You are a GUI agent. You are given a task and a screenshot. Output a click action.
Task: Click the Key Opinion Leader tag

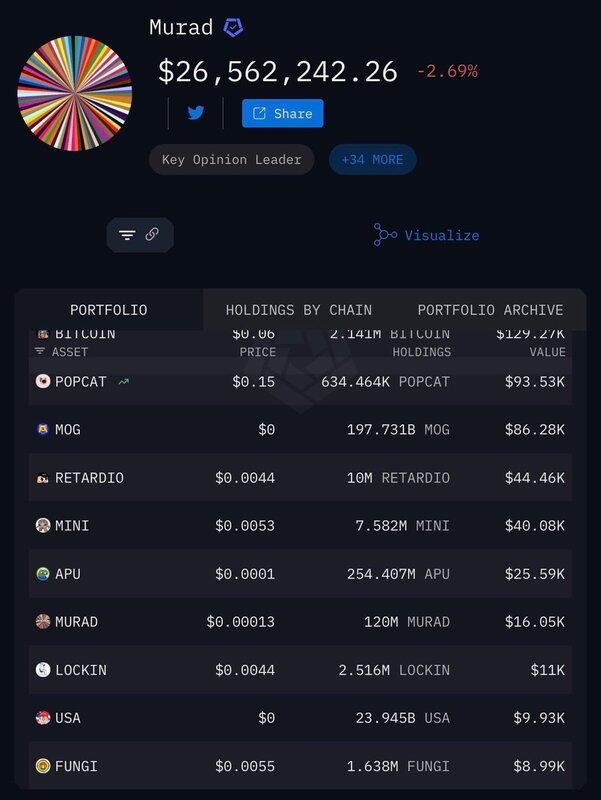pos(231,159)
